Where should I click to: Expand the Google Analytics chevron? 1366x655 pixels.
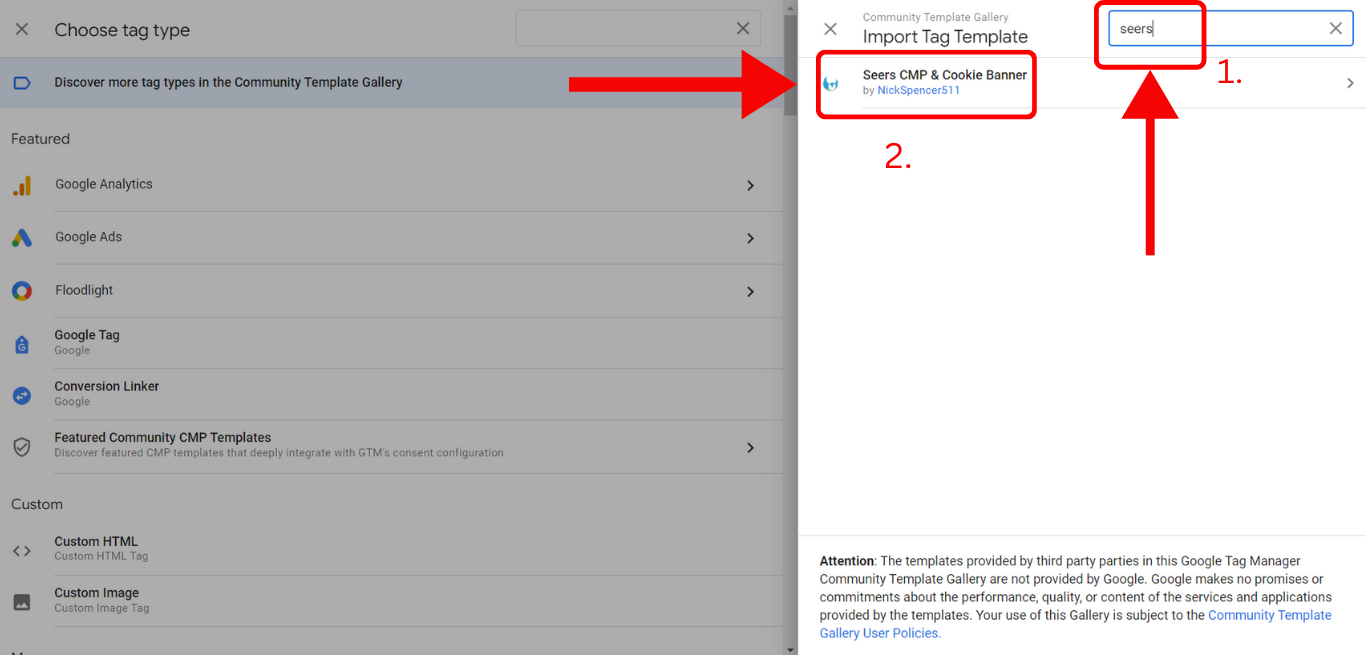(750, 185)
